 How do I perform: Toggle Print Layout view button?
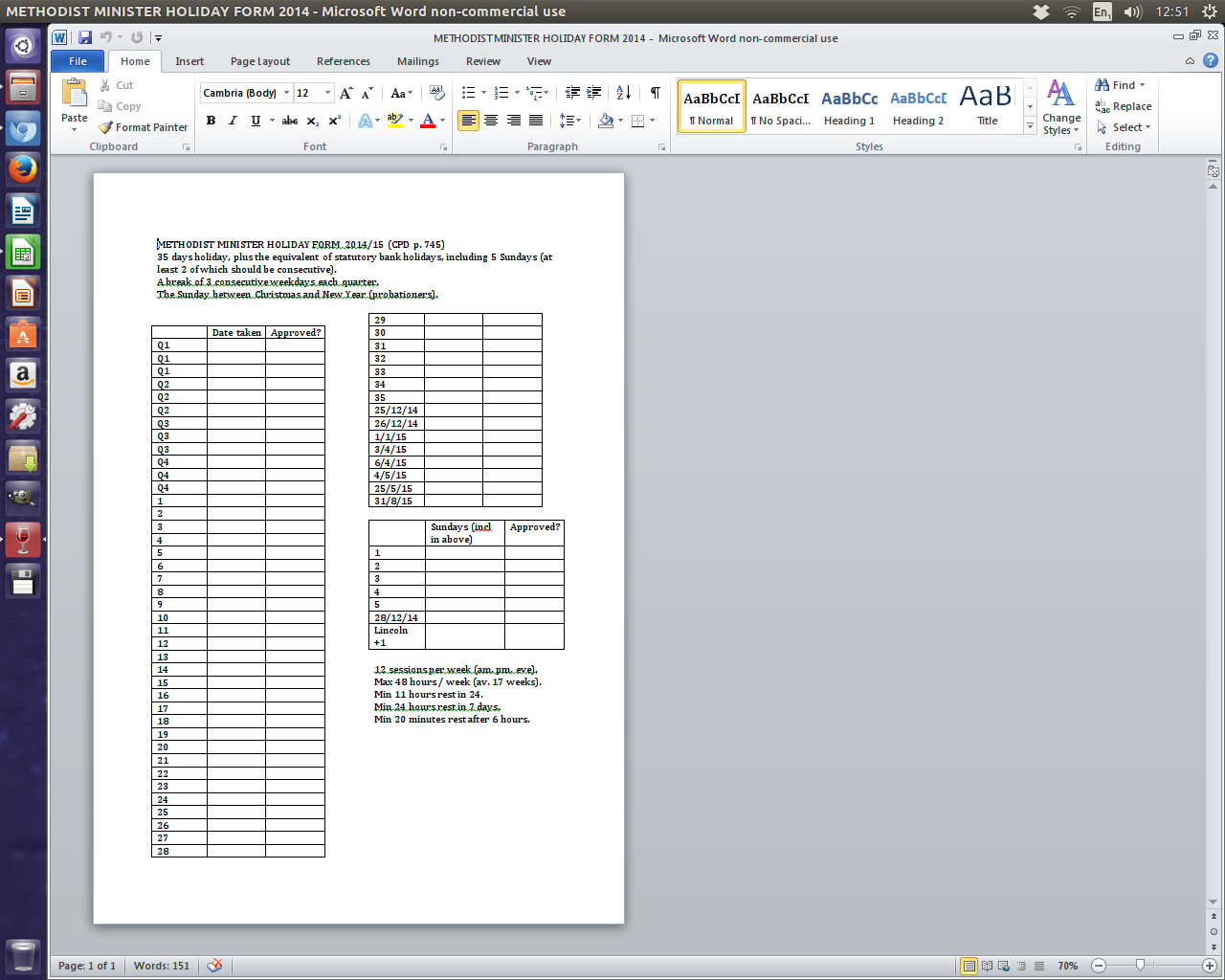click(x=969, y=966)
